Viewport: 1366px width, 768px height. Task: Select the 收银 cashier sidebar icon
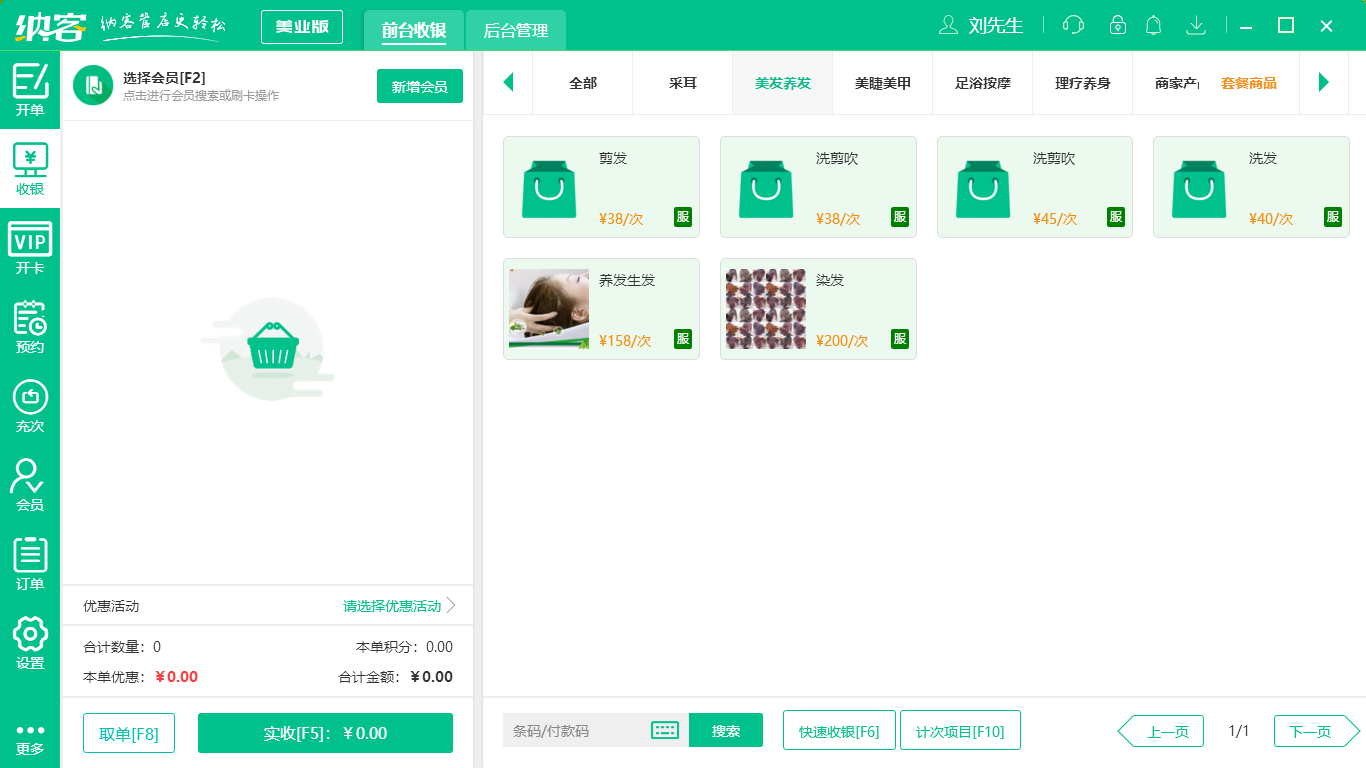[30, 169]
